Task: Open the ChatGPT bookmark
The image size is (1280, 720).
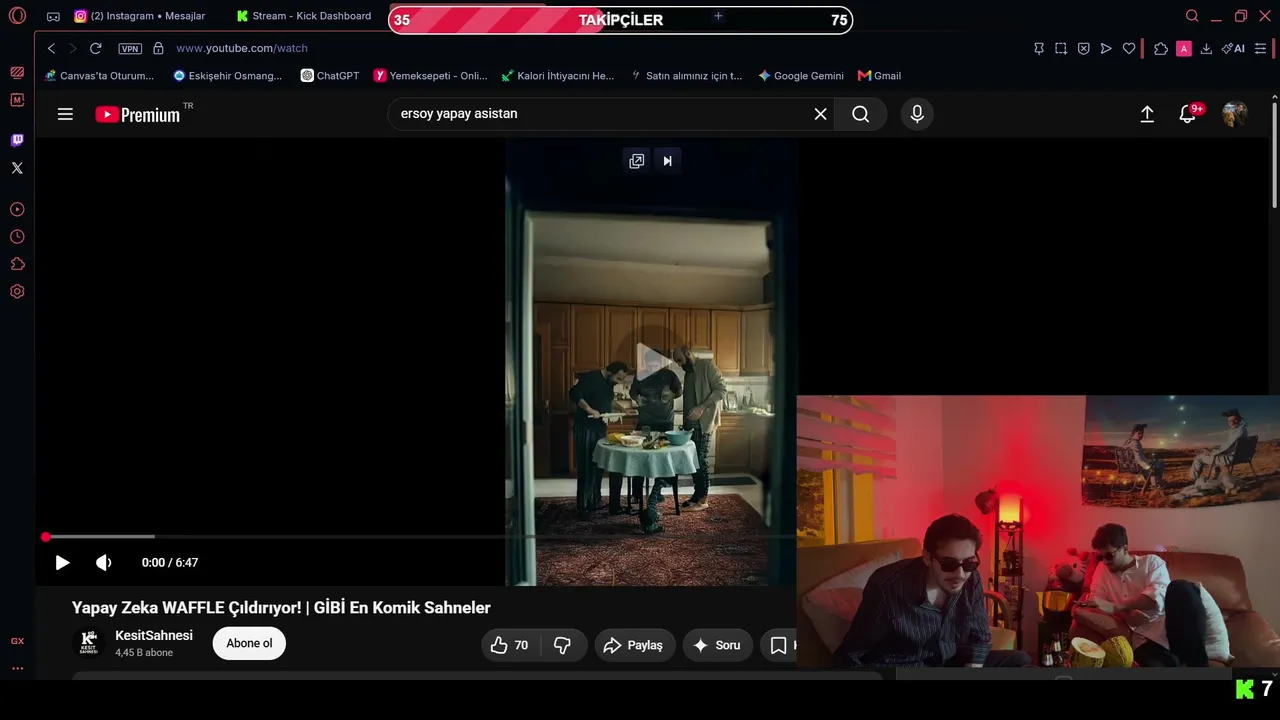Action: 330,75
